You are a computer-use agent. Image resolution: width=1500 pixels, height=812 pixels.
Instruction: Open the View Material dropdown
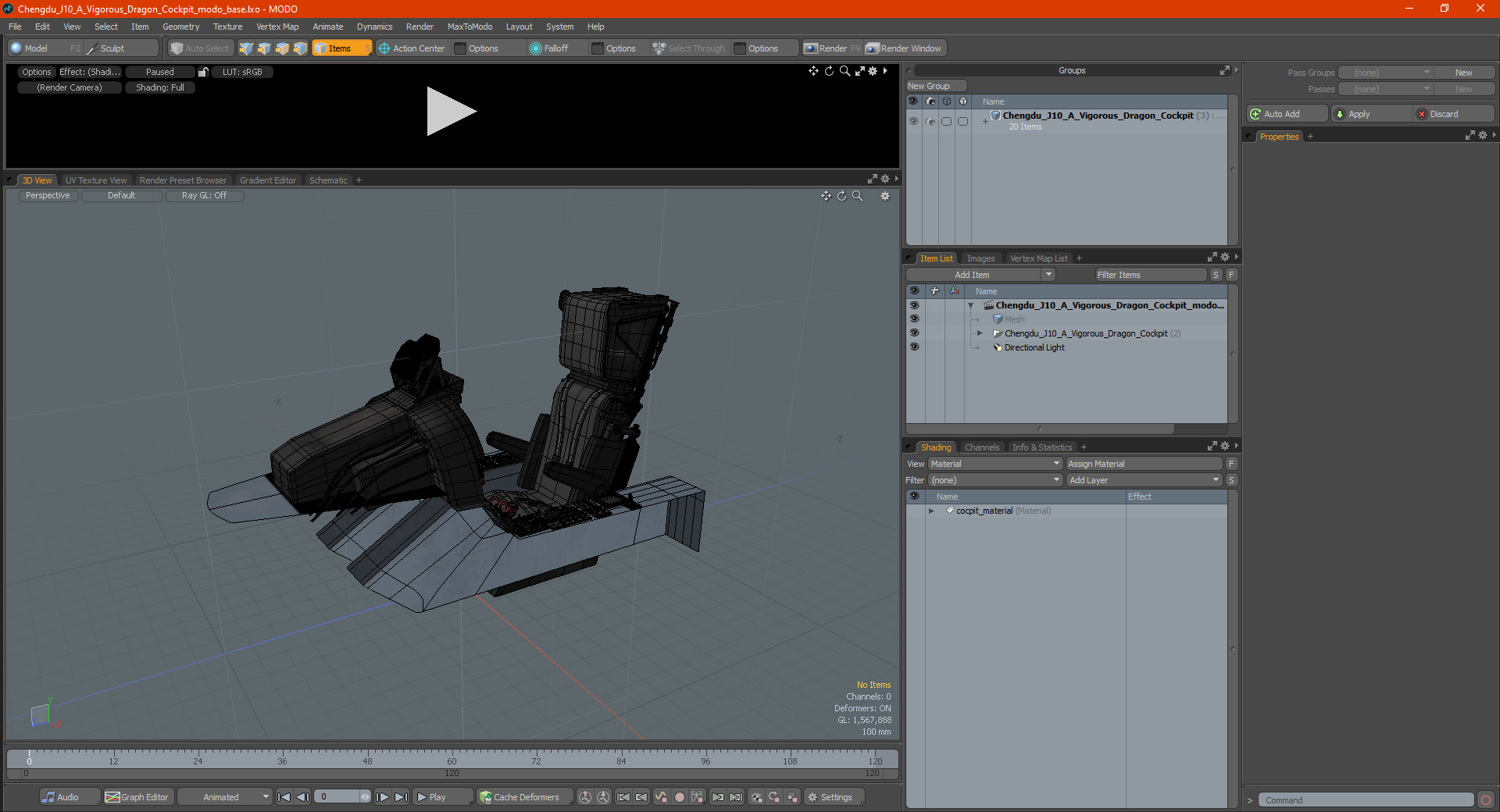tap(995, 464)
